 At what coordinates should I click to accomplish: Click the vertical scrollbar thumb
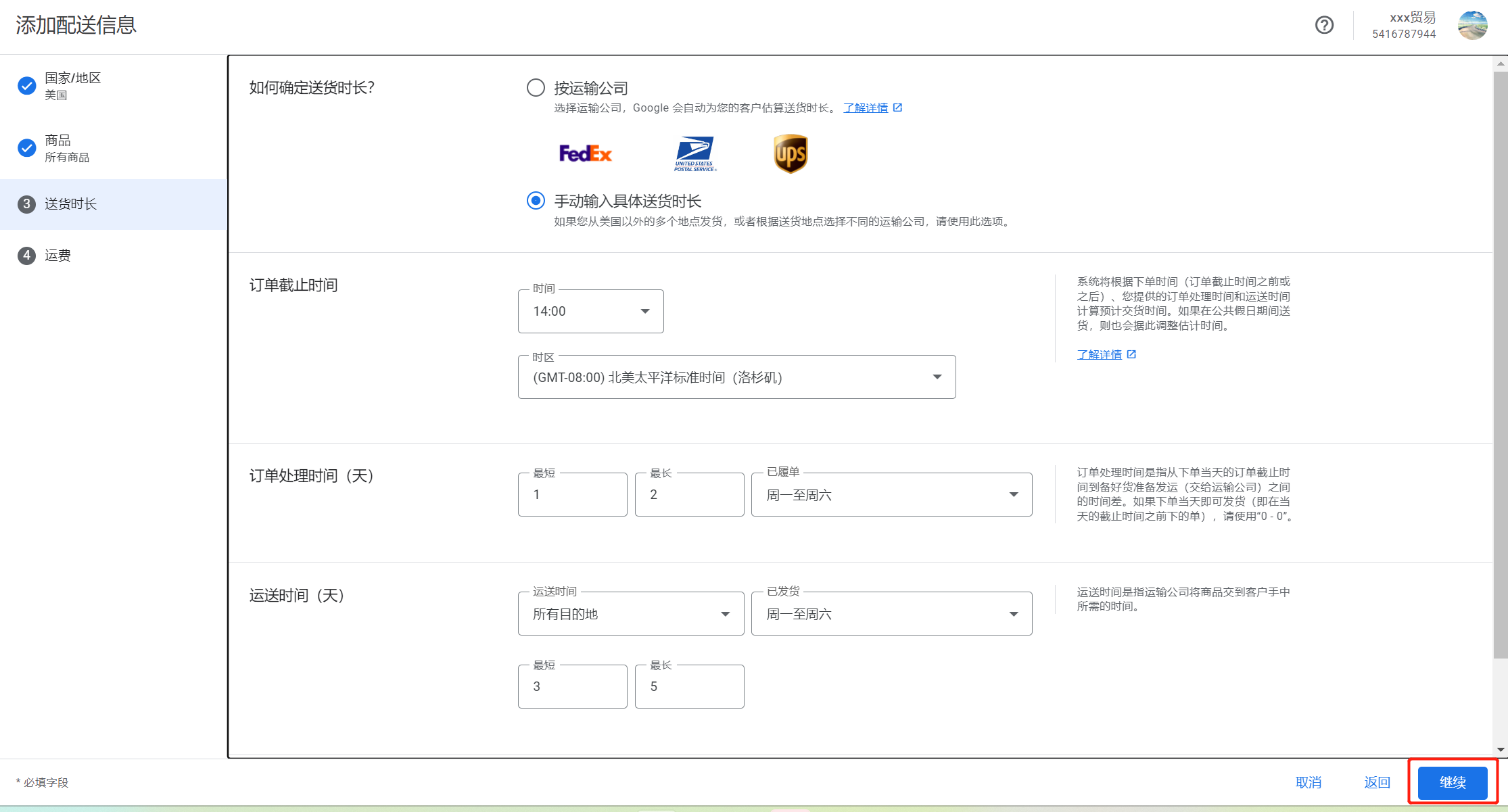tap(1500, 364)
